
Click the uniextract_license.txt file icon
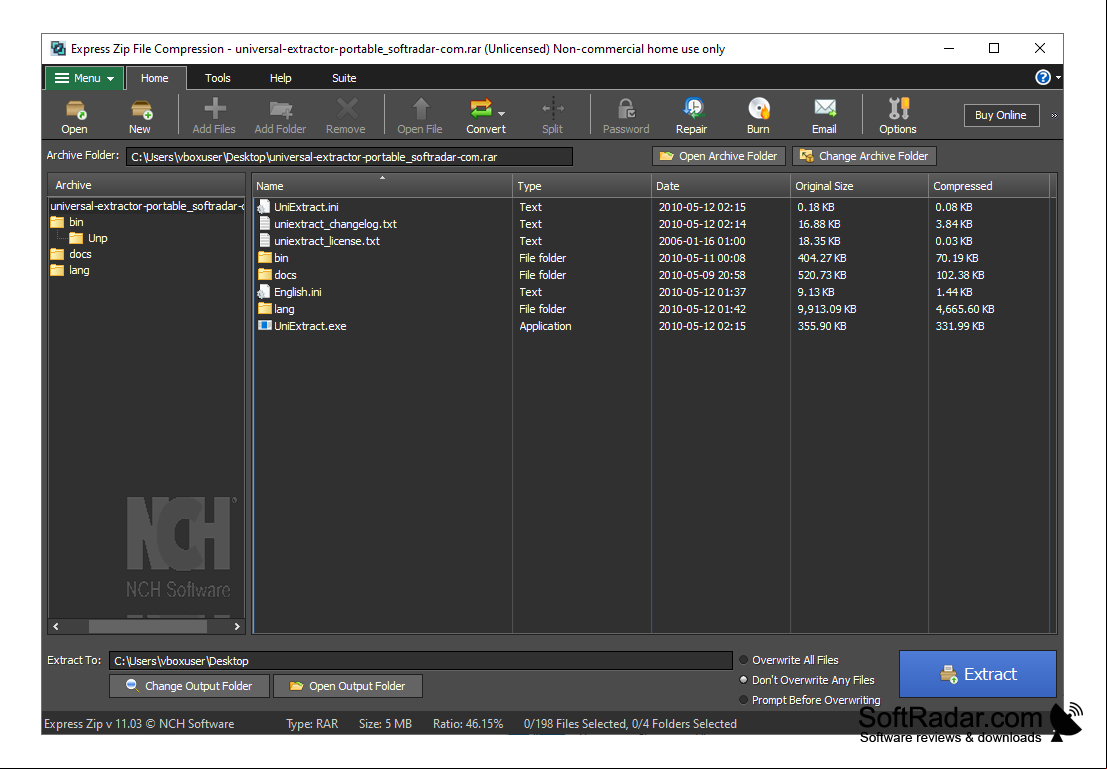click(265, 241)
